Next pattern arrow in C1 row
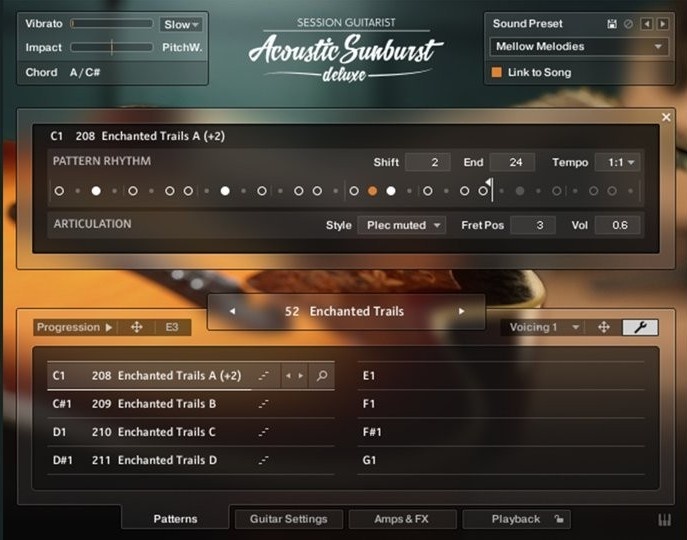 pos(301,376)
